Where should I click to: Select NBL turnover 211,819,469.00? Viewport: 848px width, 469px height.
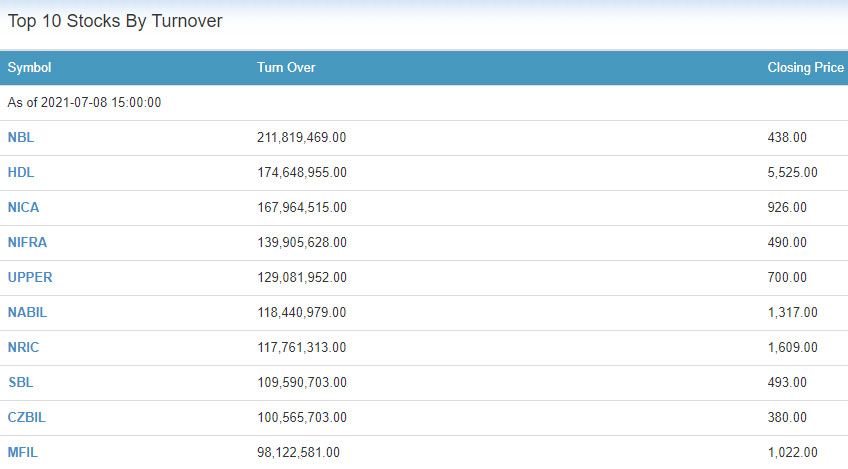(301, 137)
